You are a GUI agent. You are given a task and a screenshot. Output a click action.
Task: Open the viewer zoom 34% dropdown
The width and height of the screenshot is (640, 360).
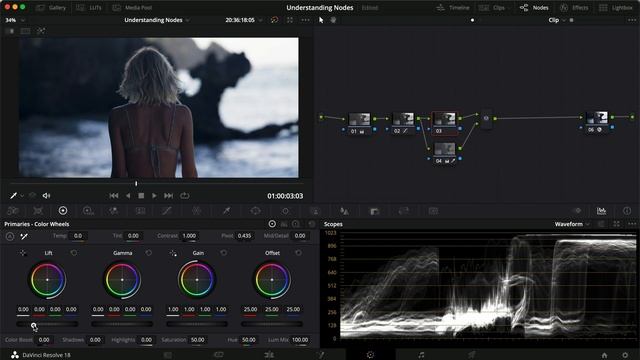pos(15,20)
